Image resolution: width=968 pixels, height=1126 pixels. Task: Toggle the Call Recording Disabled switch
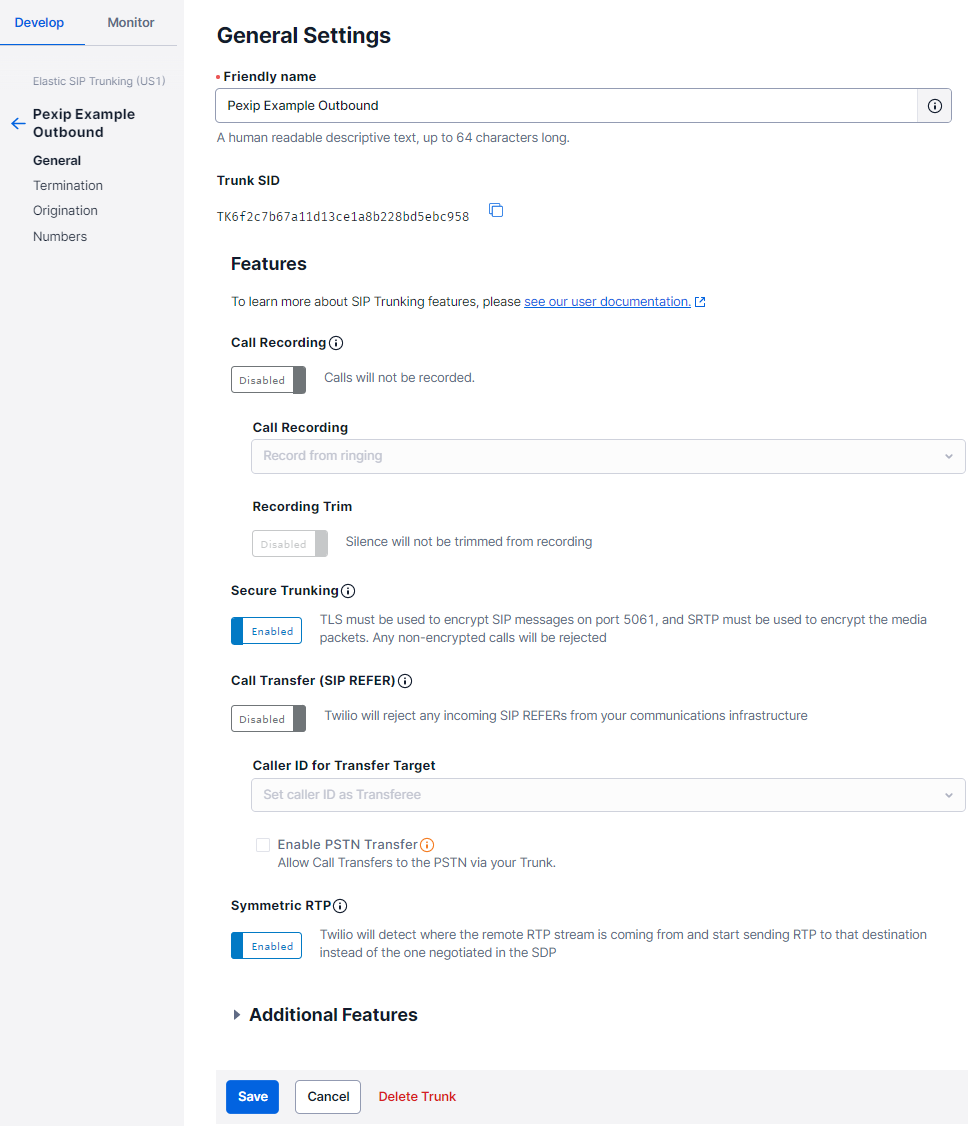coord(268,380)
